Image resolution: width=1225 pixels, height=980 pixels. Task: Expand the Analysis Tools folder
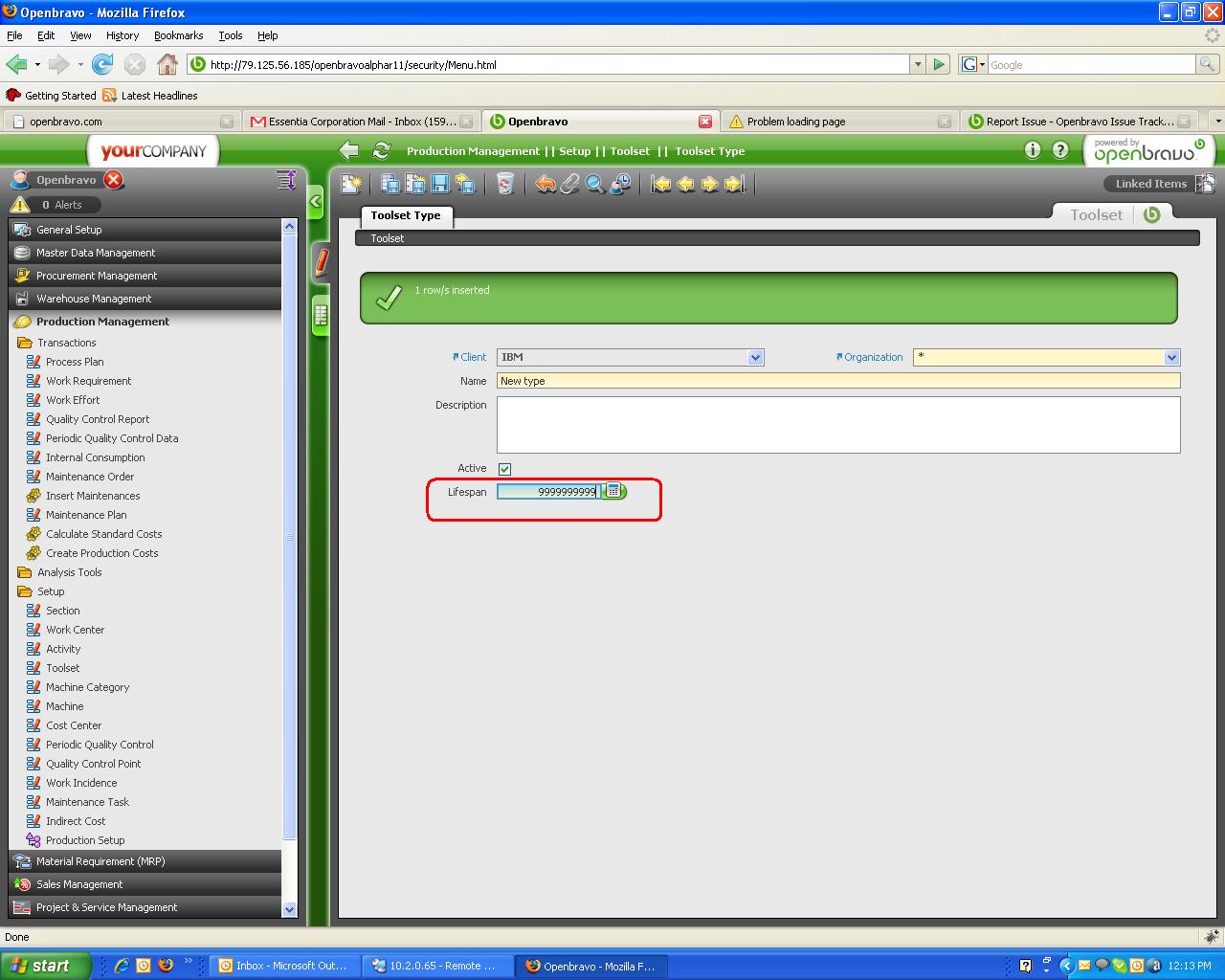click(x=59, y=572)
